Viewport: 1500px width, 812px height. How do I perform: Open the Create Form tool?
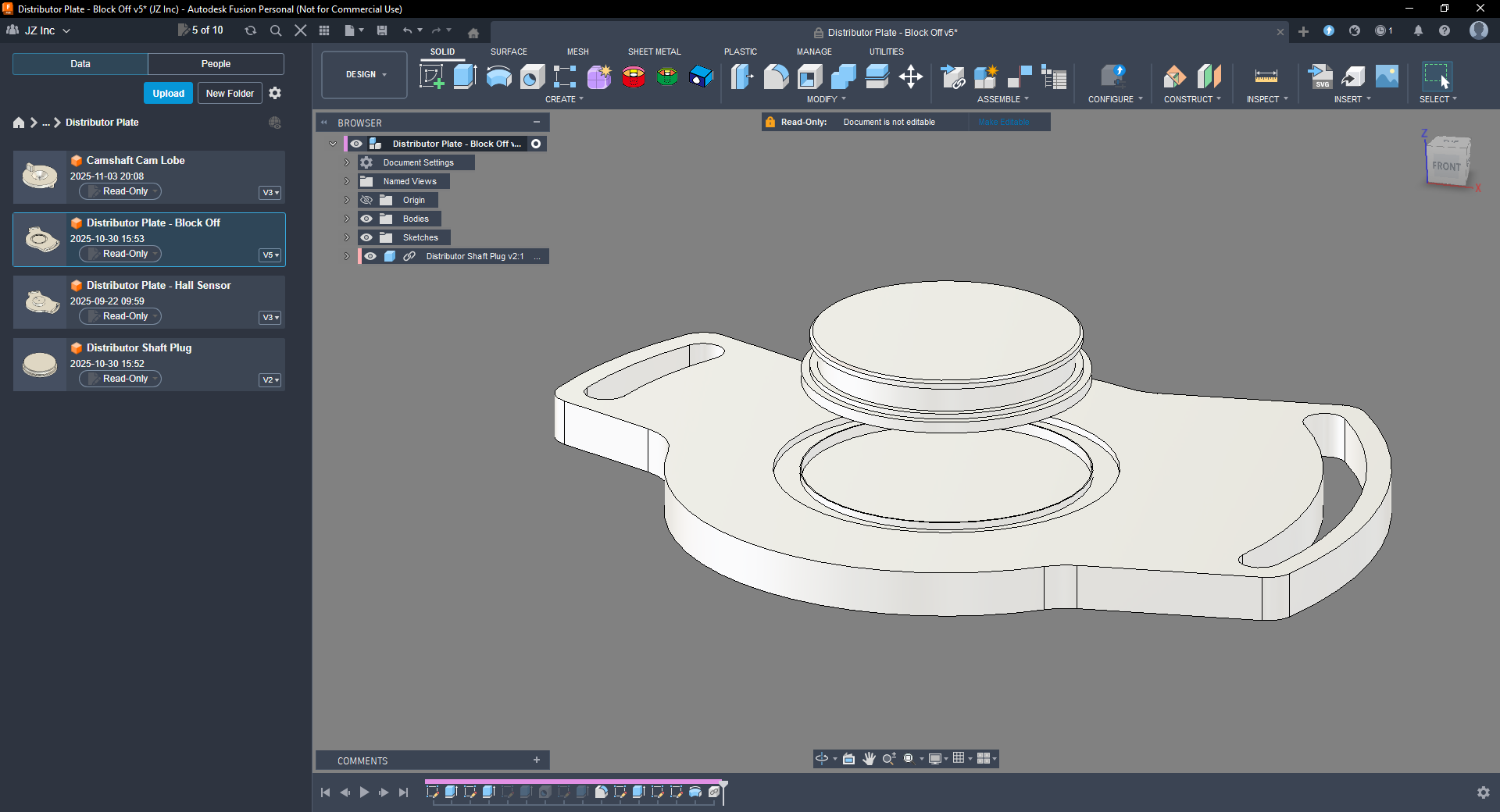(599, 77)
